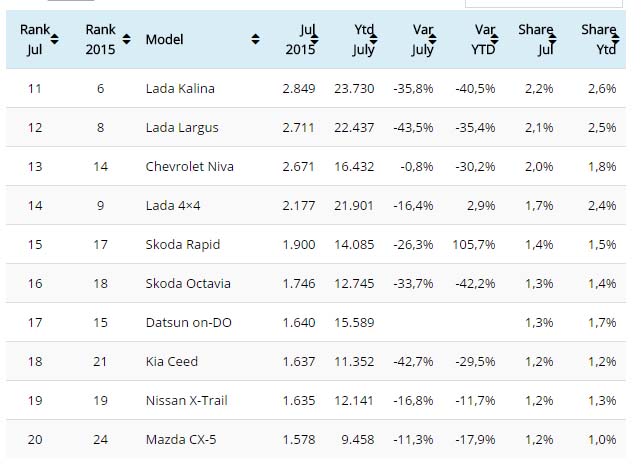This screenshot has height=464, width=641.
Task: Select the Skoda Rapid row
Action: [x=182, y=244]
